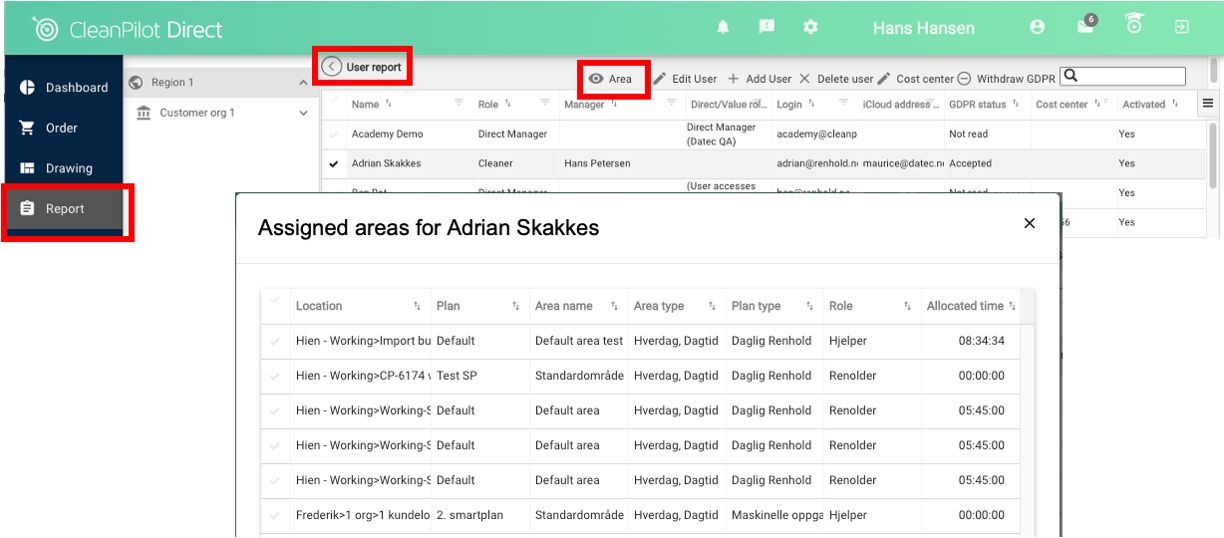Untick the Adrian Skakkes row checkbox
This screenshot has height=538, width=1224.
334,164
